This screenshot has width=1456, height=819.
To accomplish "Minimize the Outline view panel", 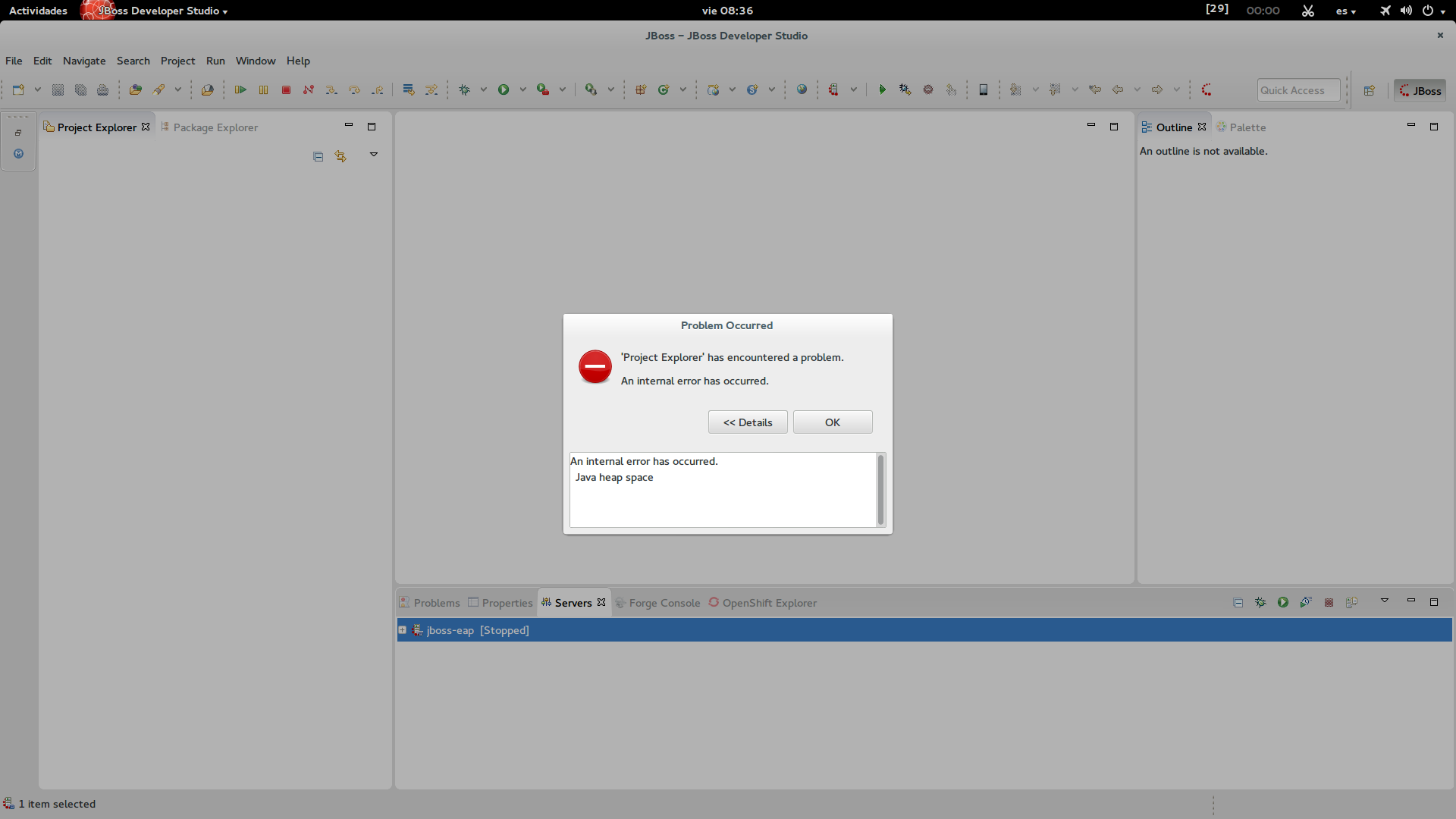I will (1411, 125).
